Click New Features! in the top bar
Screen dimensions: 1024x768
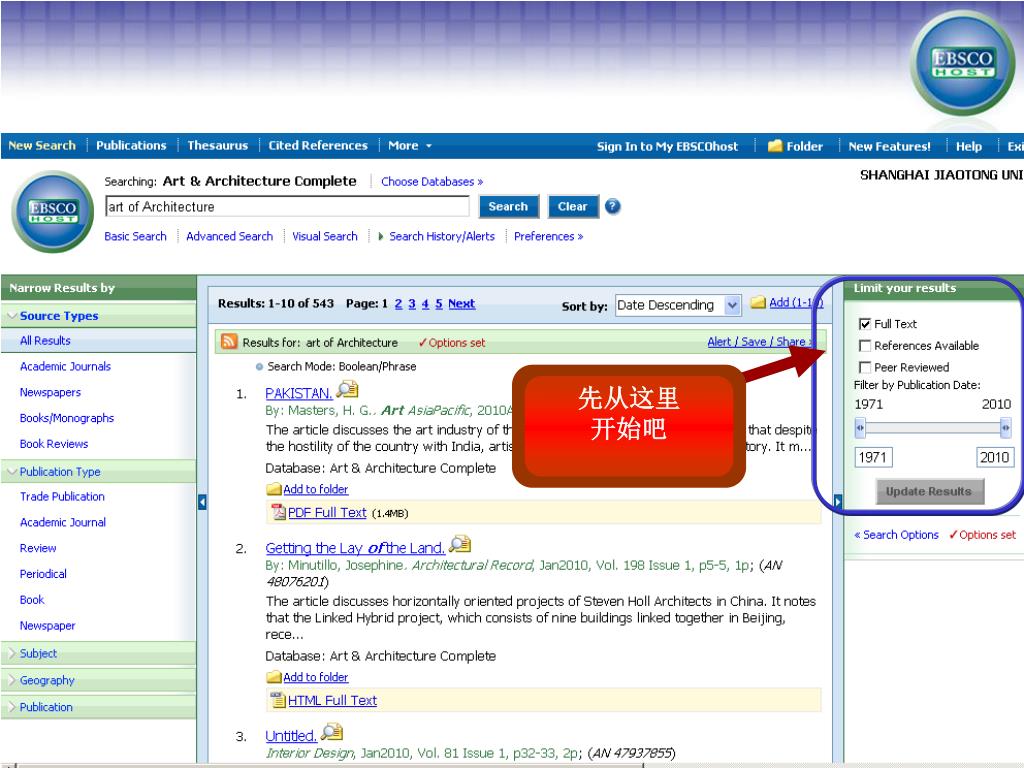pyautogui.click(x=889, y=146)
